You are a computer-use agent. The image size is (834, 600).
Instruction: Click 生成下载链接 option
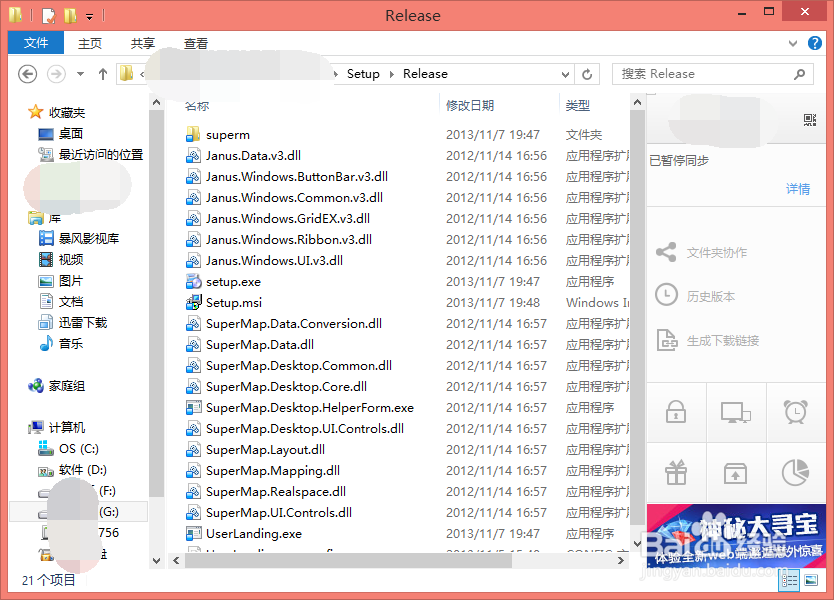[722, 340]
